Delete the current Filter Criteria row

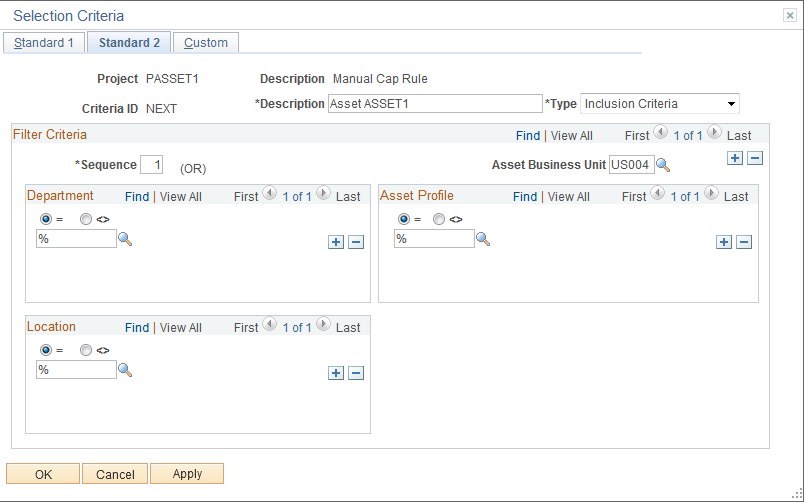[755, 158]
